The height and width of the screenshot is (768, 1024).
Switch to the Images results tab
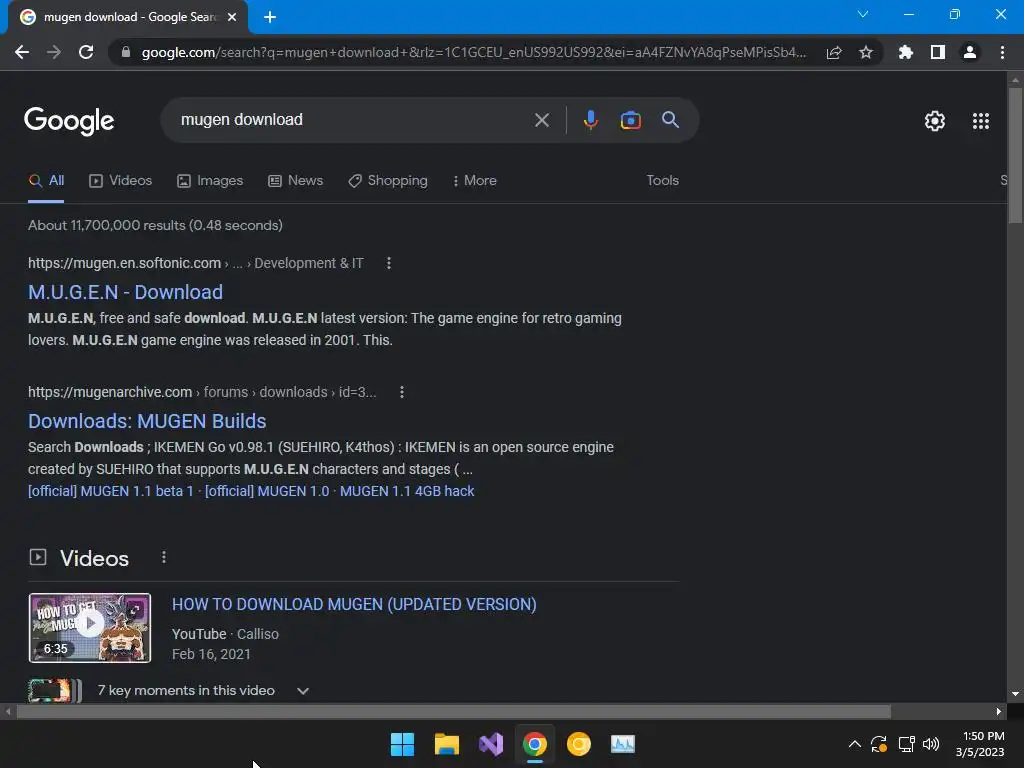[x=210, y=181]
